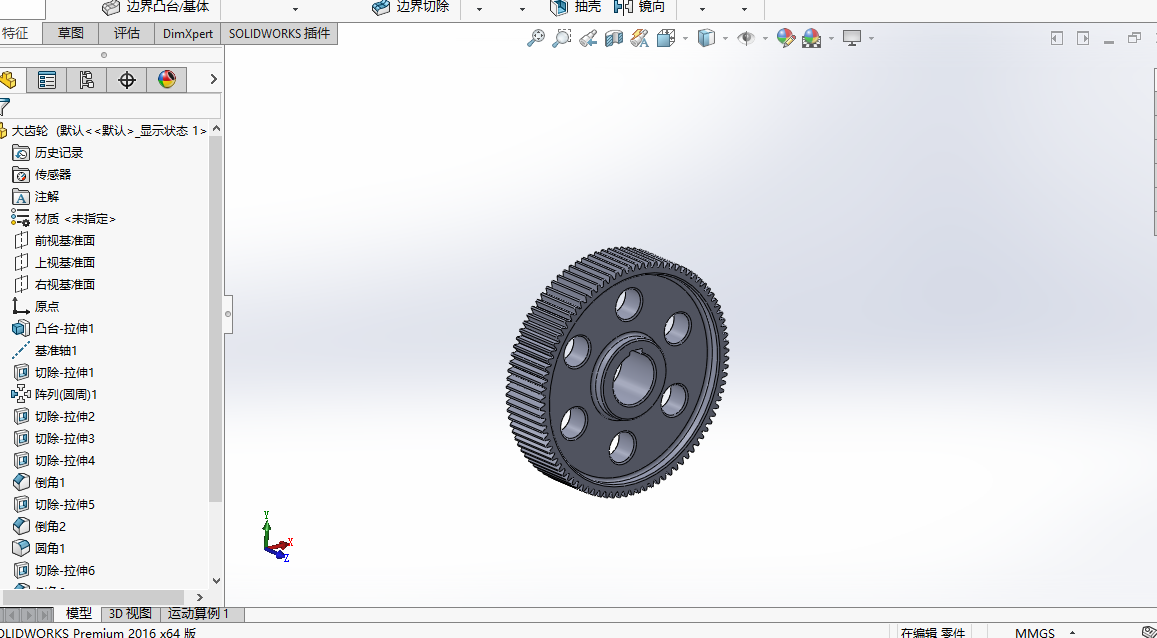Click the MMGS unit system in status bar
The image size is (1157, 638).
(1035, 633)
